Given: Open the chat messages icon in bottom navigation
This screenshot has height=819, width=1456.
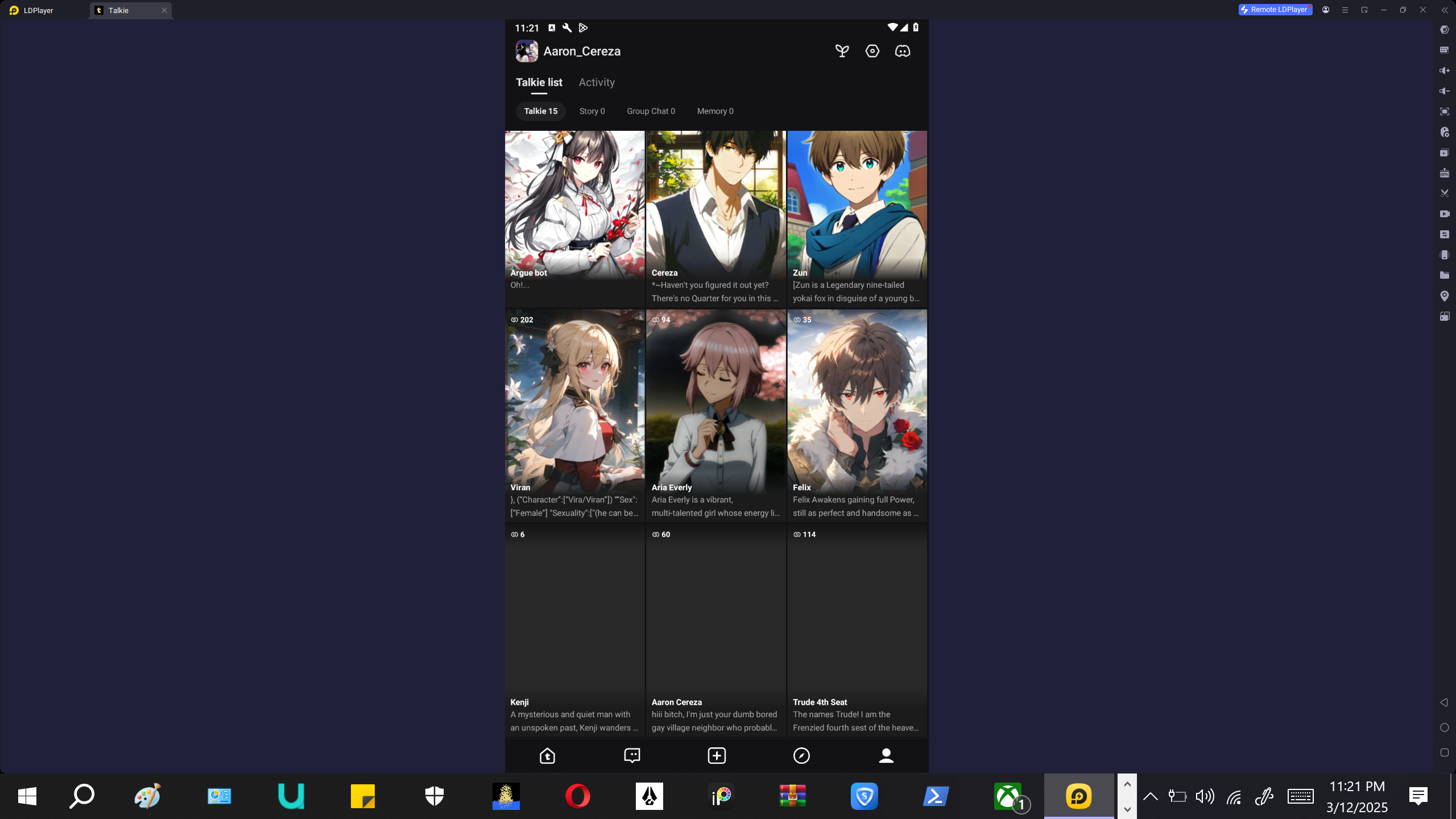Looking at the screenshot, I should [632, 755].
